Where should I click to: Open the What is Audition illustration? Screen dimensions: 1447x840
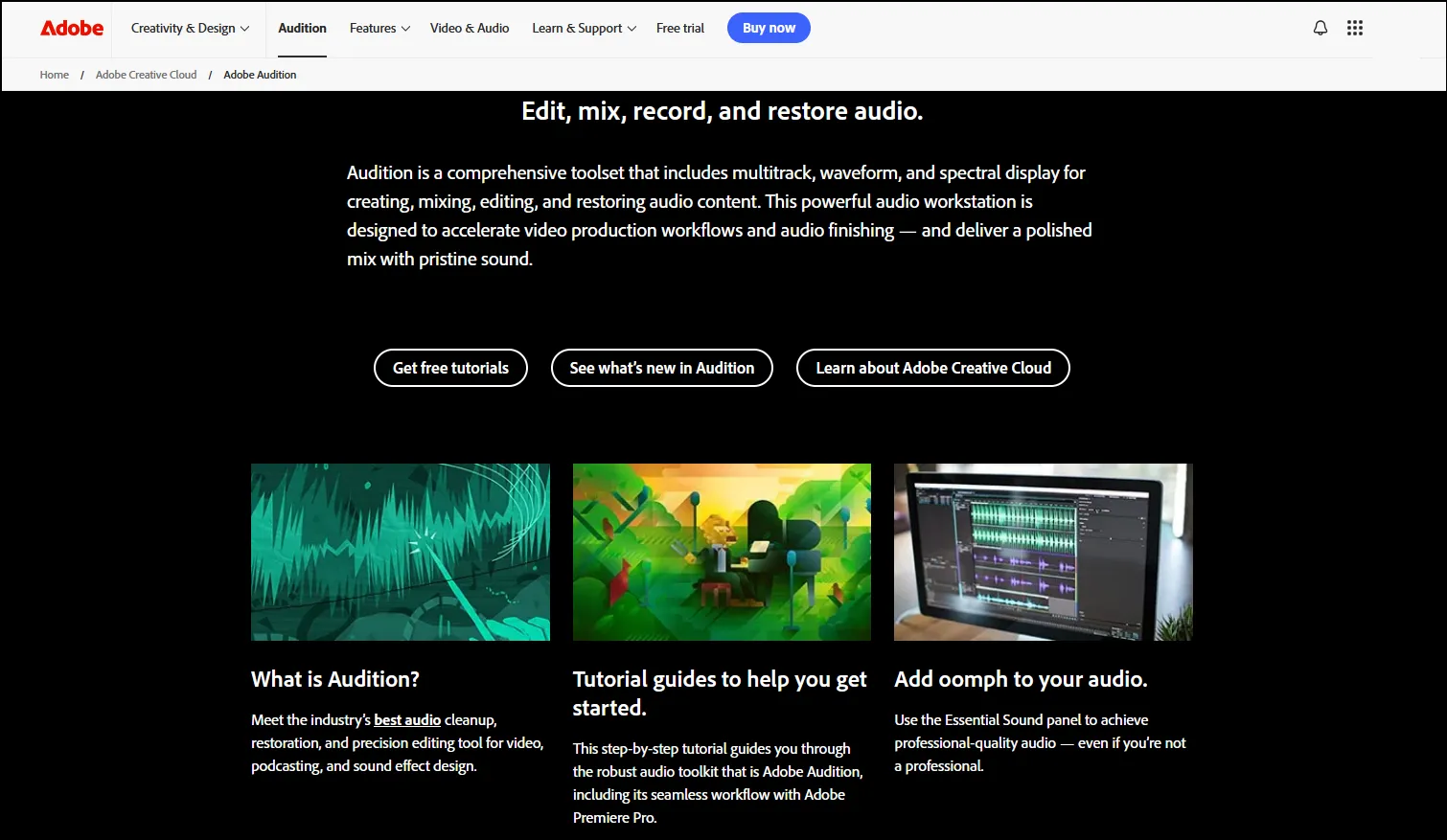400,552
